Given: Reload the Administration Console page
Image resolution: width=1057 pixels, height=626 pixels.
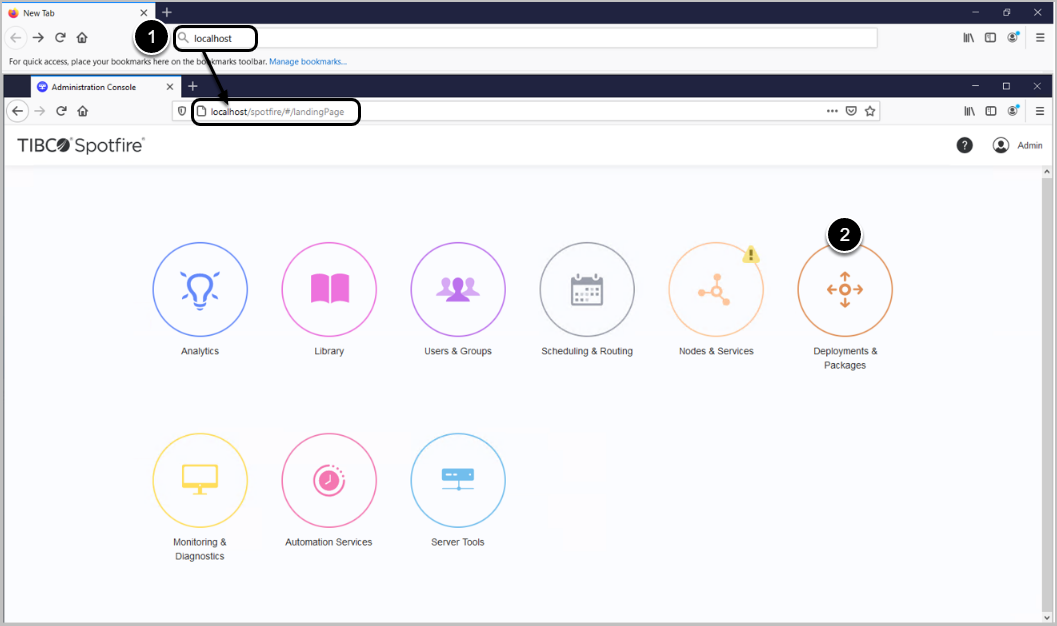Looking at the screenshot, I should [61, 111].
